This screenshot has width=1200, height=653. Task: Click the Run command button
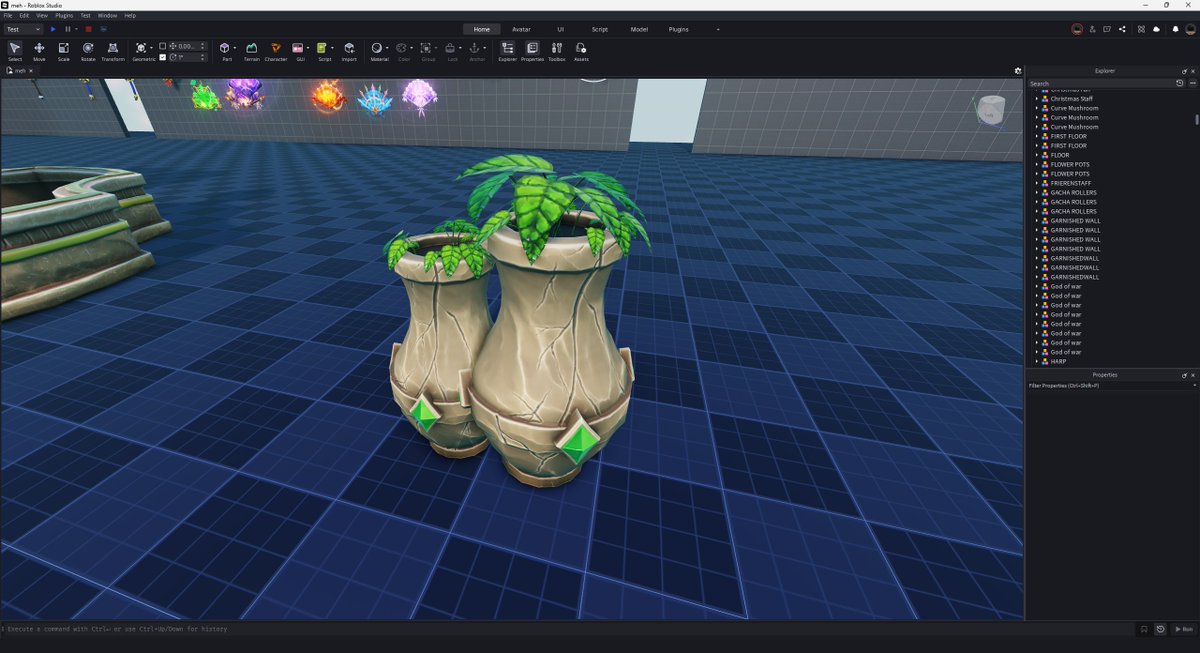click(x=1183, y=629)
